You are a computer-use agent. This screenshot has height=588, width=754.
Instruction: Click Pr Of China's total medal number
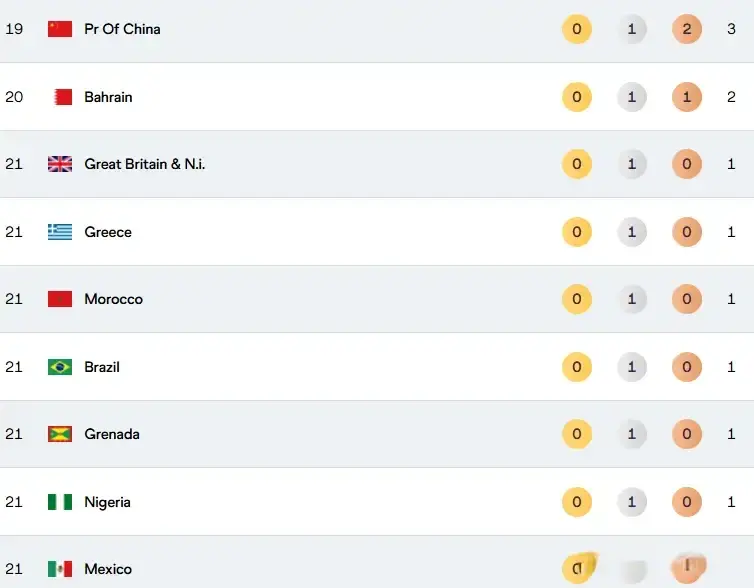[x=732, y=29]
